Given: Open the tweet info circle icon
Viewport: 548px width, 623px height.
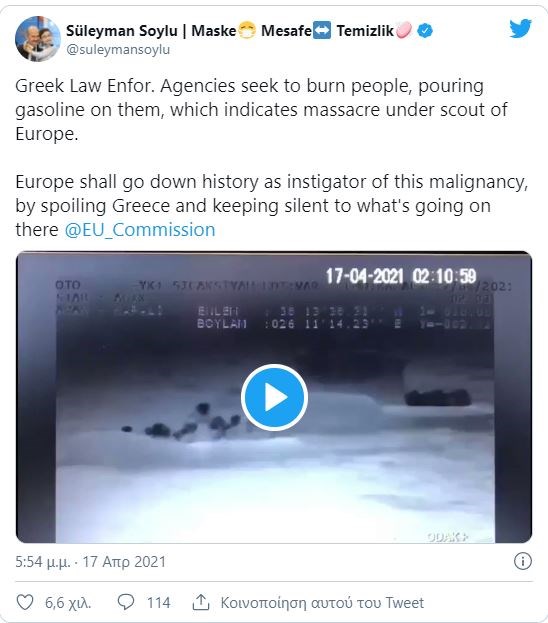Looking at the screenshot, I should pyautogui.click(x=523, y=561).
